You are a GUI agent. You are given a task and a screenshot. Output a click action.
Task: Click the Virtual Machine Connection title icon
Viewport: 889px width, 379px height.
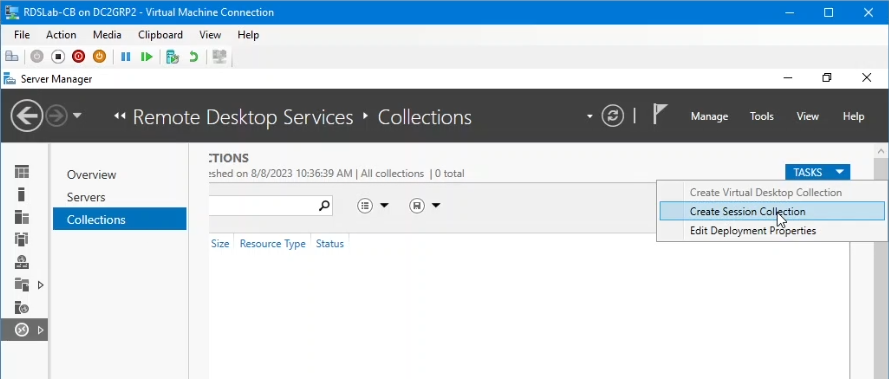[11, 12]
